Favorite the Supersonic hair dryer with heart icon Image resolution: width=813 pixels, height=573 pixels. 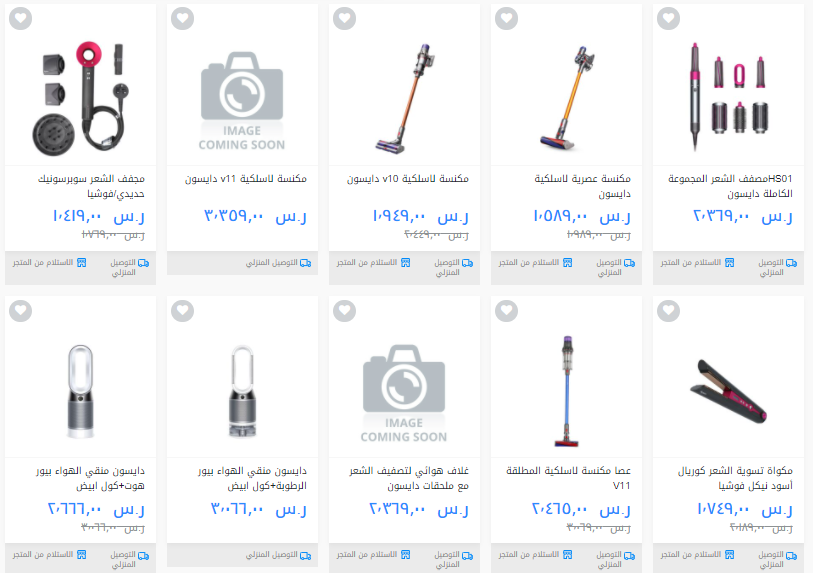(21, 19)
